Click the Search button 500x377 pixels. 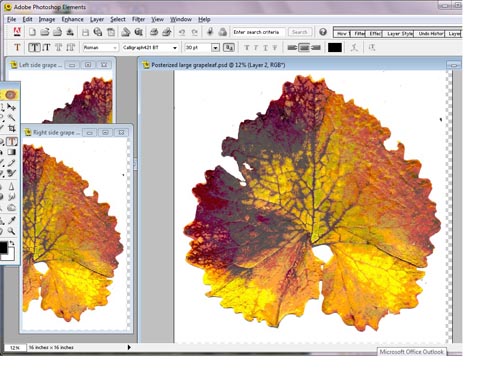tap(300, 32)
